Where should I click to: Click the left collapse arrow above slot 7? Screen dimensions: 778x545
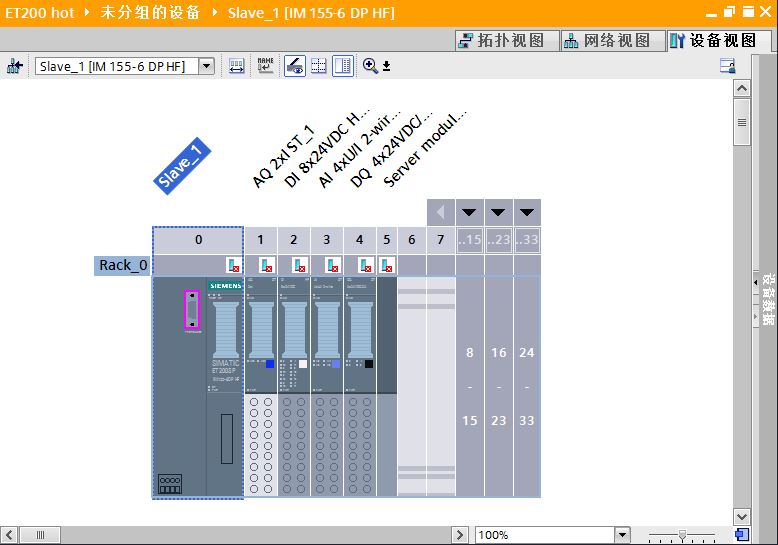[x=441, y=212]
